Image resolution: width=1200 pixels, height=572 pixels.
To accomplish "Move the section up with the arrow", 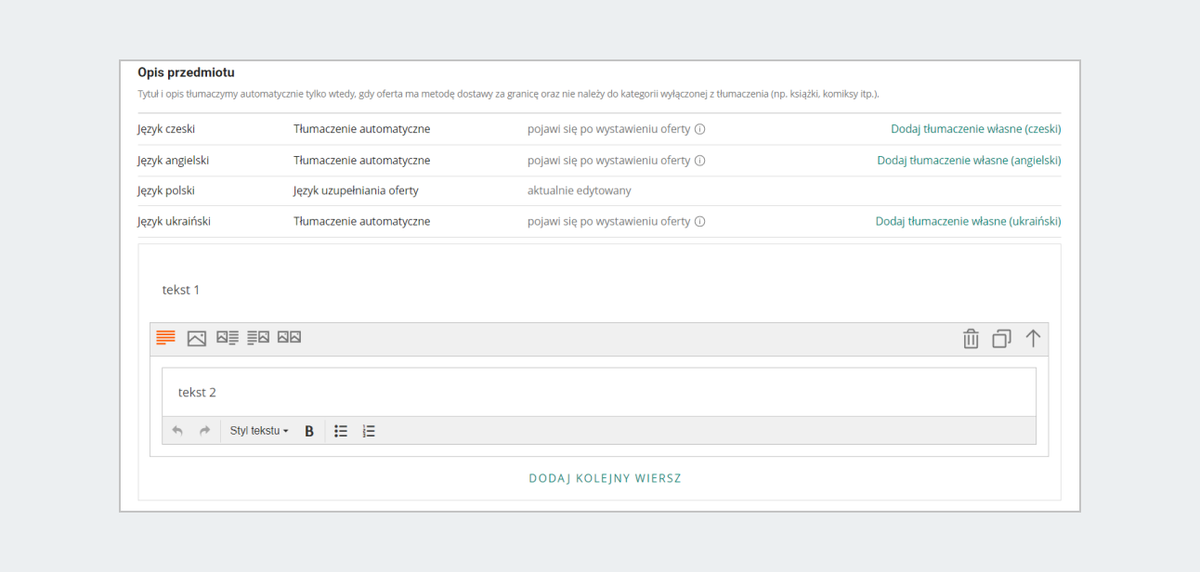I will pyautogui.click(x=1033, y=339).
